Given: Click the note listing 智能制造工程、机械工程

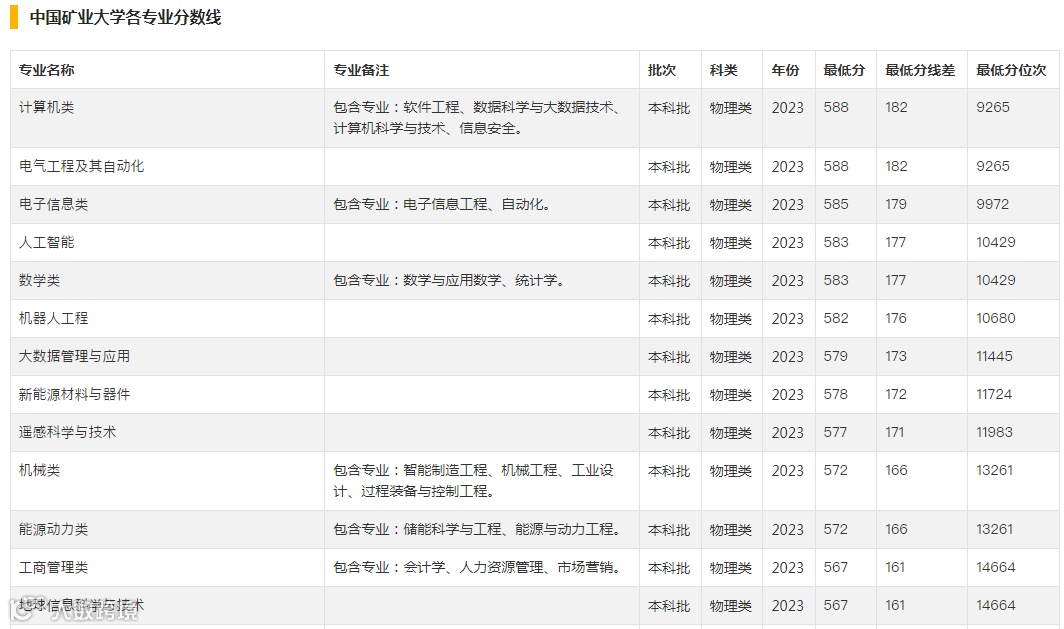Looking at the screenshot, I should click(474, 480).
